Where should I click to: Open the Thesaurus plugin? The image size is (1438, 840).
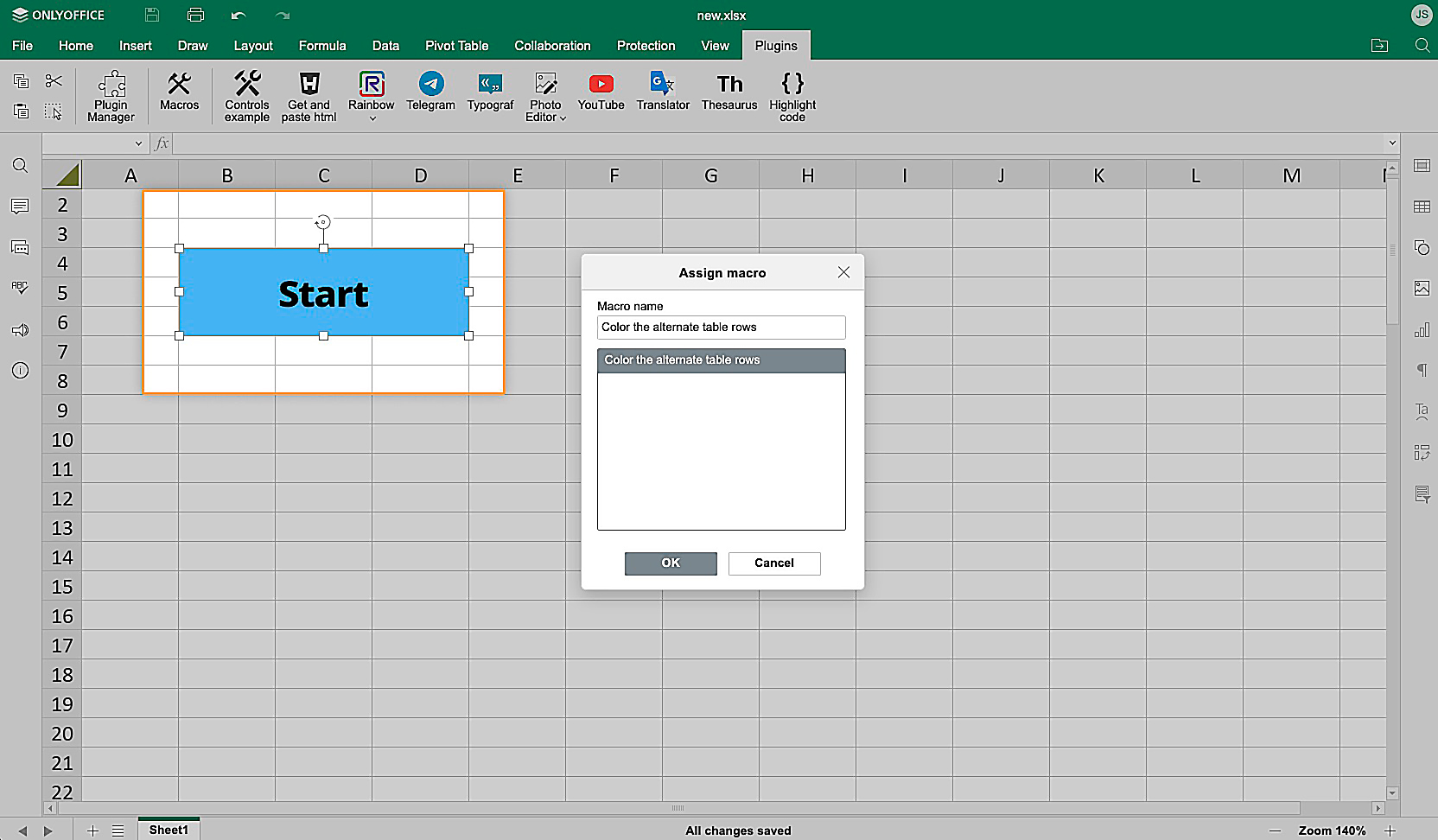pyautogui.click(x=729, y=92)
